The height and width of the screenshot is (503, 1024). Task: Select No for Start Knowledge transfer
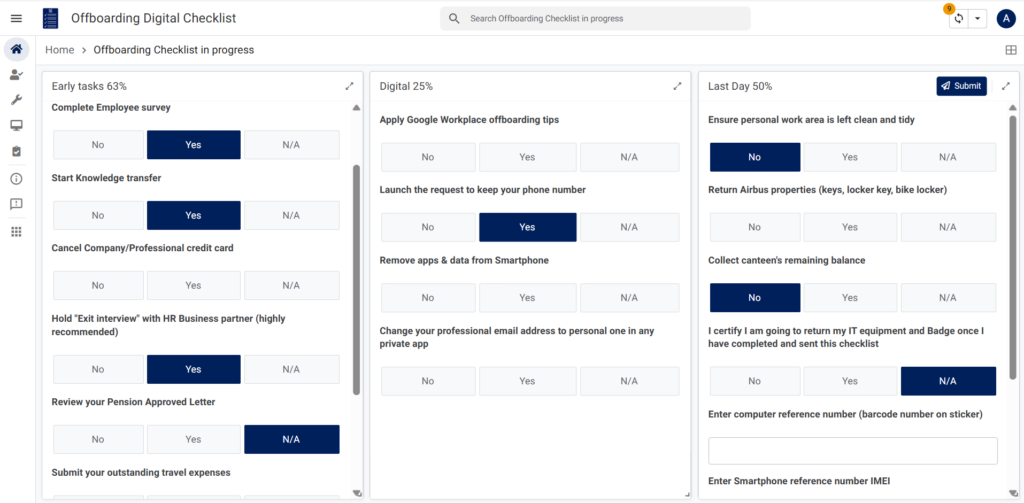98,216
